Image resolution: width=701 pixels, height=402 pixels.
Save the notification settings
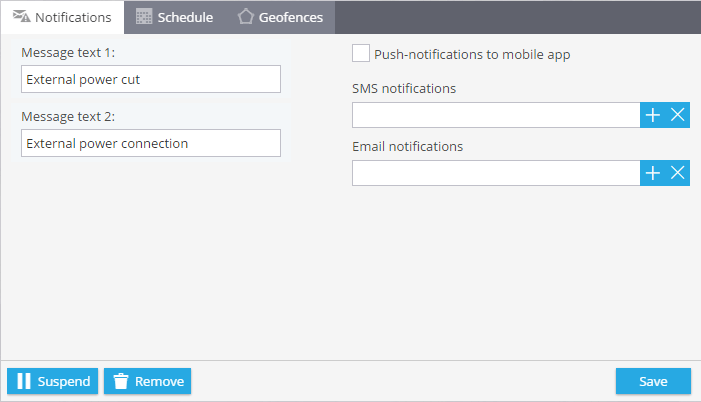coord(653,381)
